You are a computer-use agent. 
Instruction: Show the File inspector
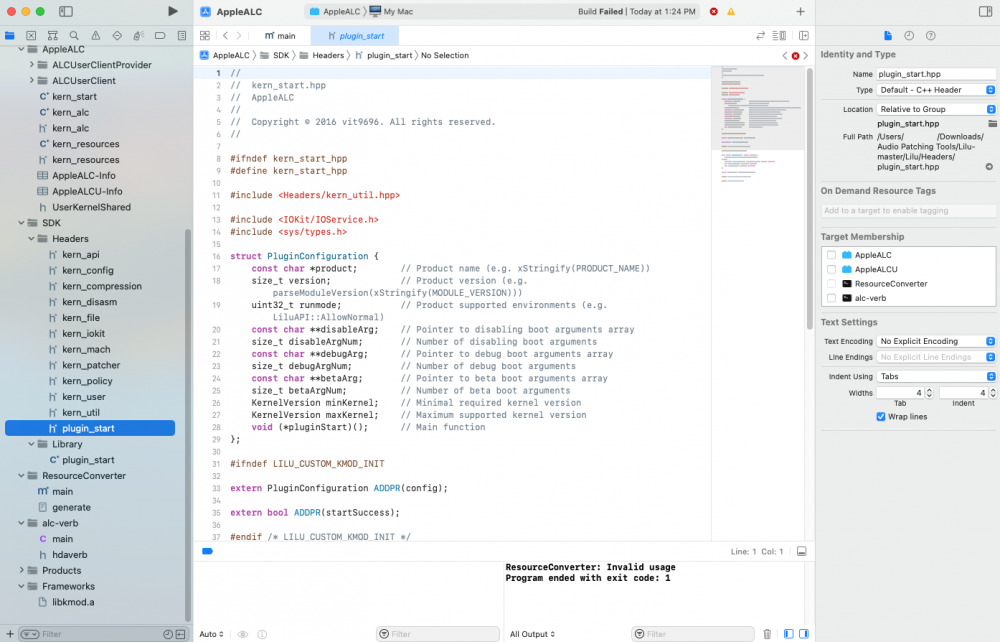[888, 36]
